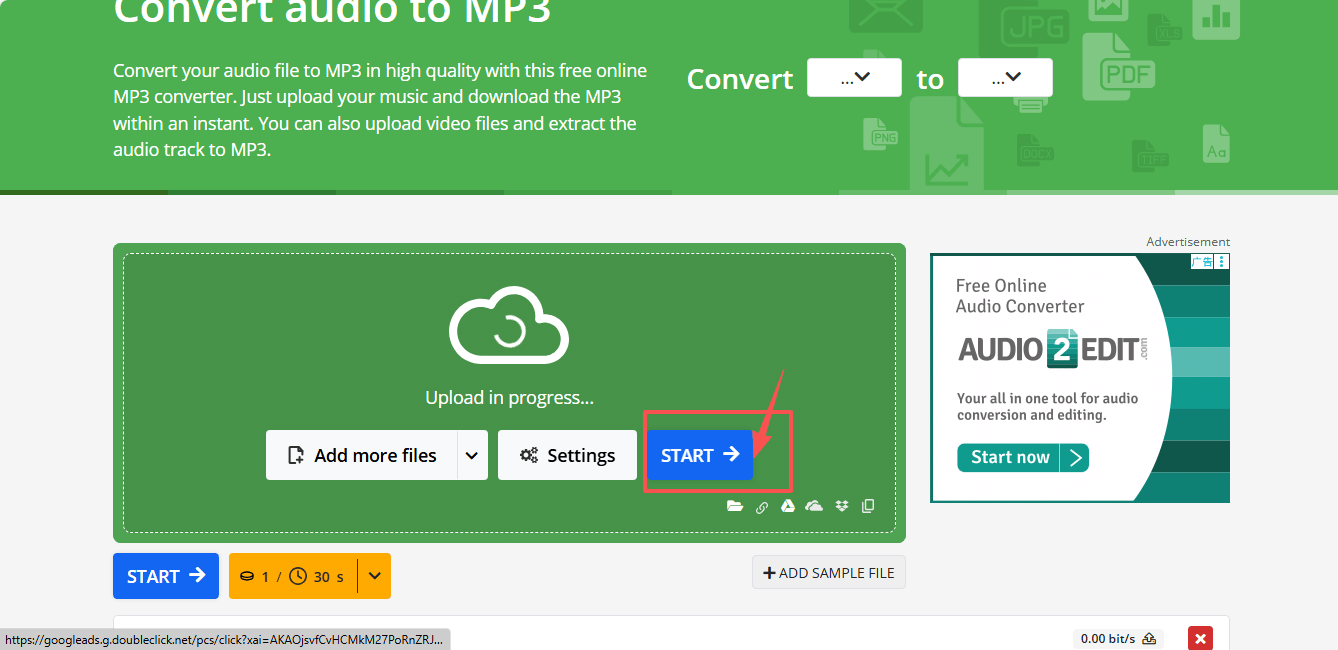Open the ad options three-dot menu
The width and height of the screenshot is (1338, 650).
click(x=1222, y=262)
